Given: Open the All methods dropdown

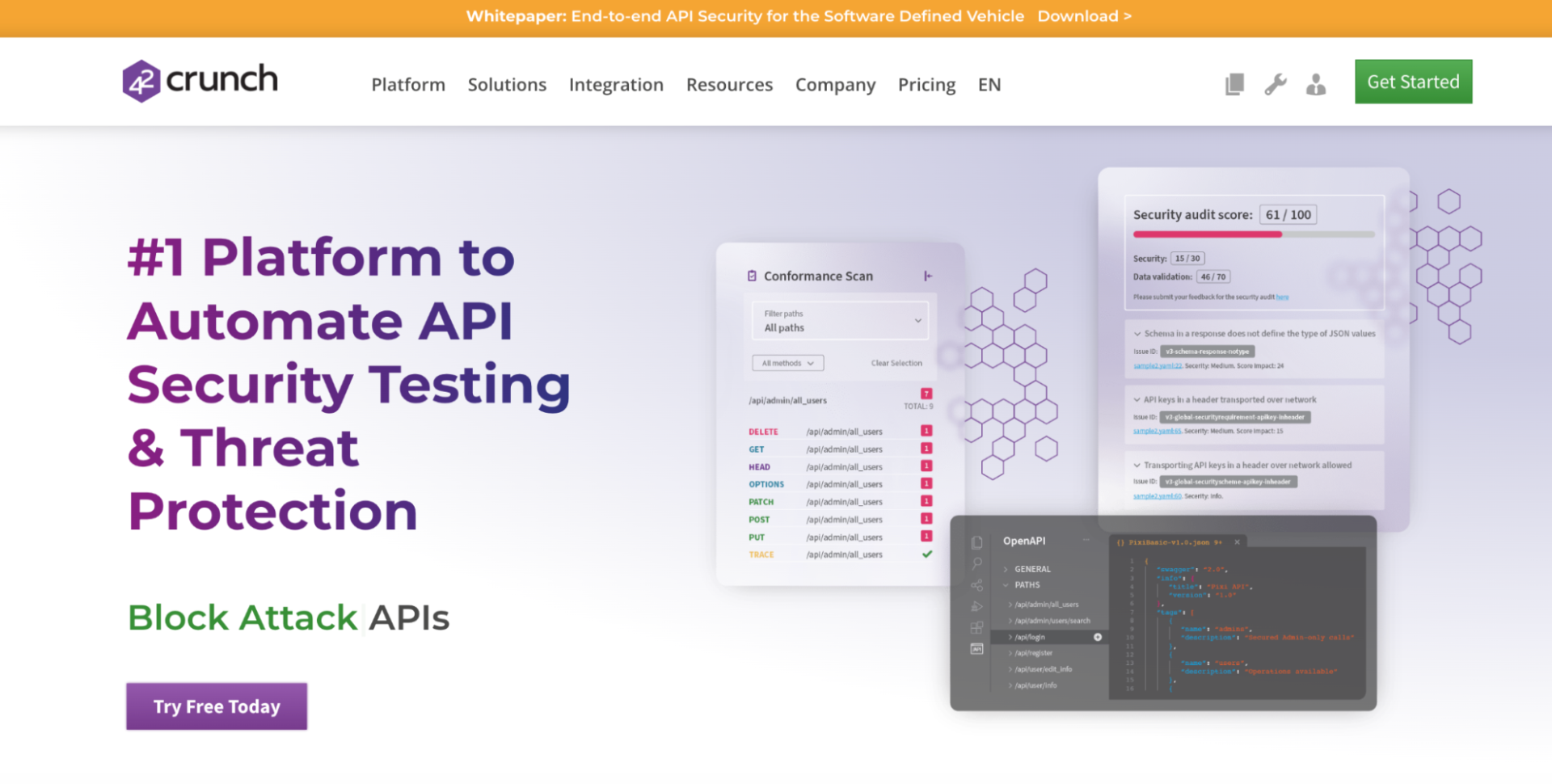Looking at the screenshot, I should (787, 364).
